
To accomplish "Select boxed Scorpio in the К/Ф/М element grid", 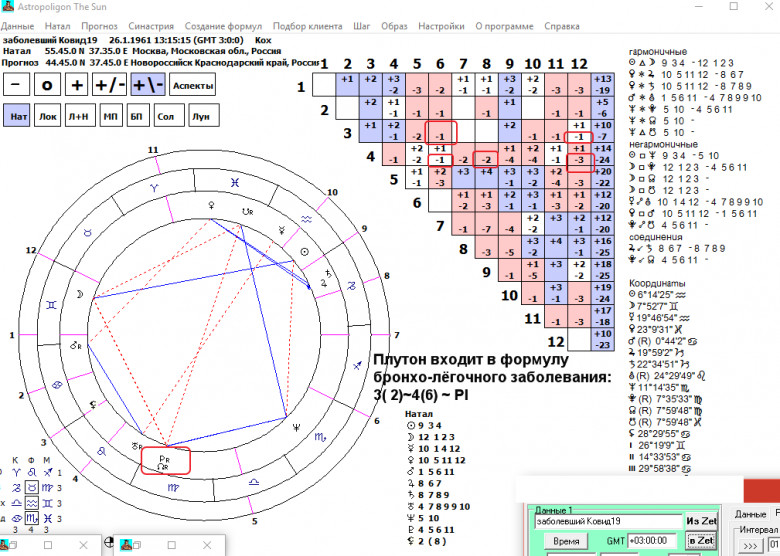I will coord(32,518).
